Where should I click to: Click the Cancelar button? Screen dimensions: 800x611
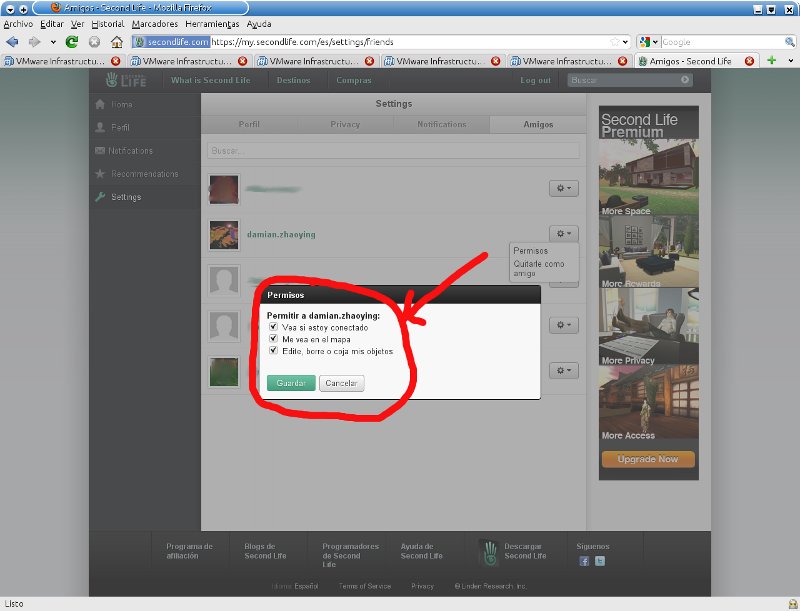tap(341, 383)
